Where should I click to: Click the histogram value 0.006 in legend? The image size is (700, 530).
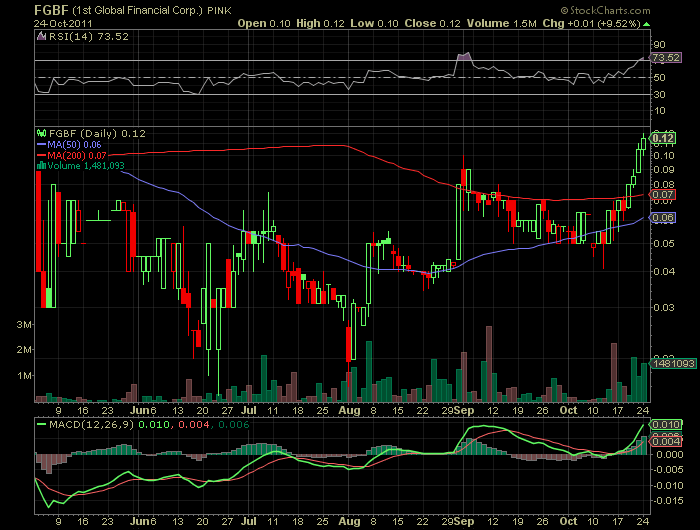pos(234,425)
